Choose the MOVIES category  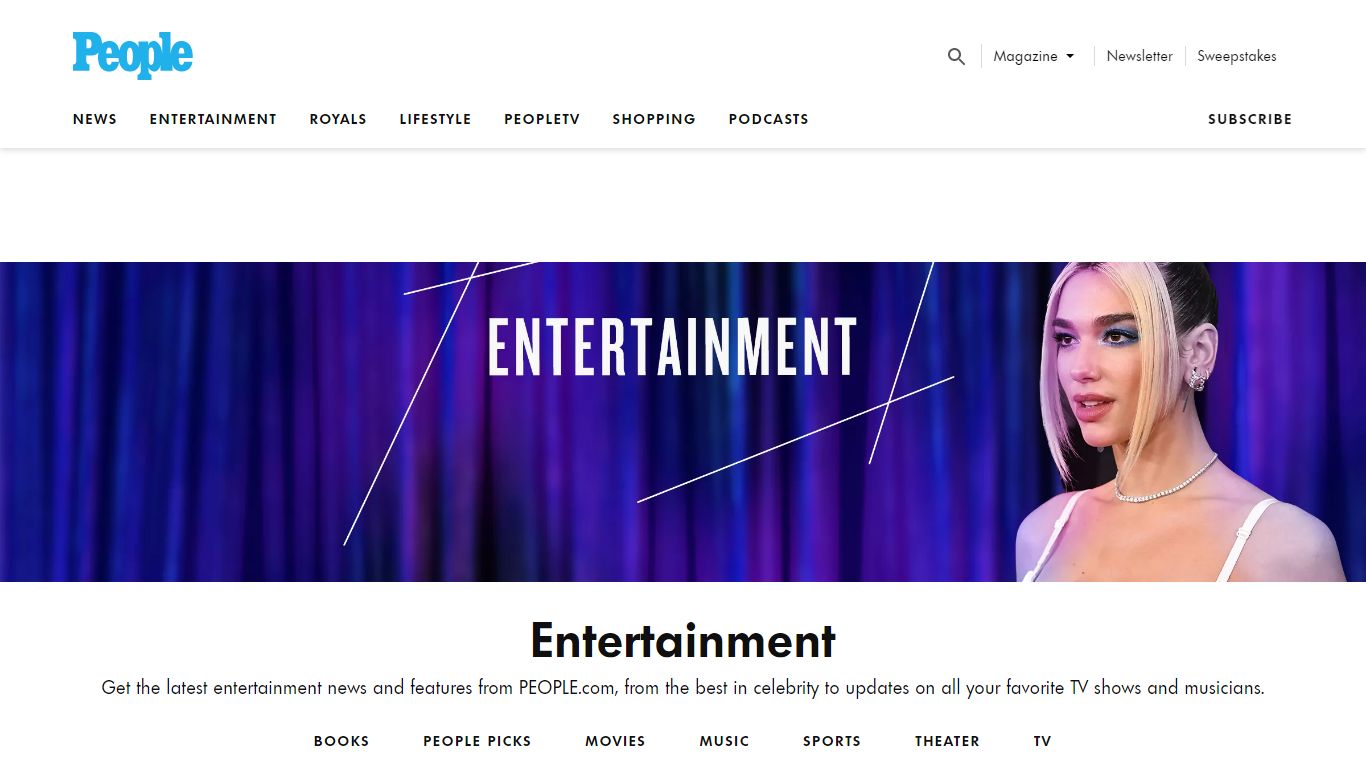(x=615, y=741)
